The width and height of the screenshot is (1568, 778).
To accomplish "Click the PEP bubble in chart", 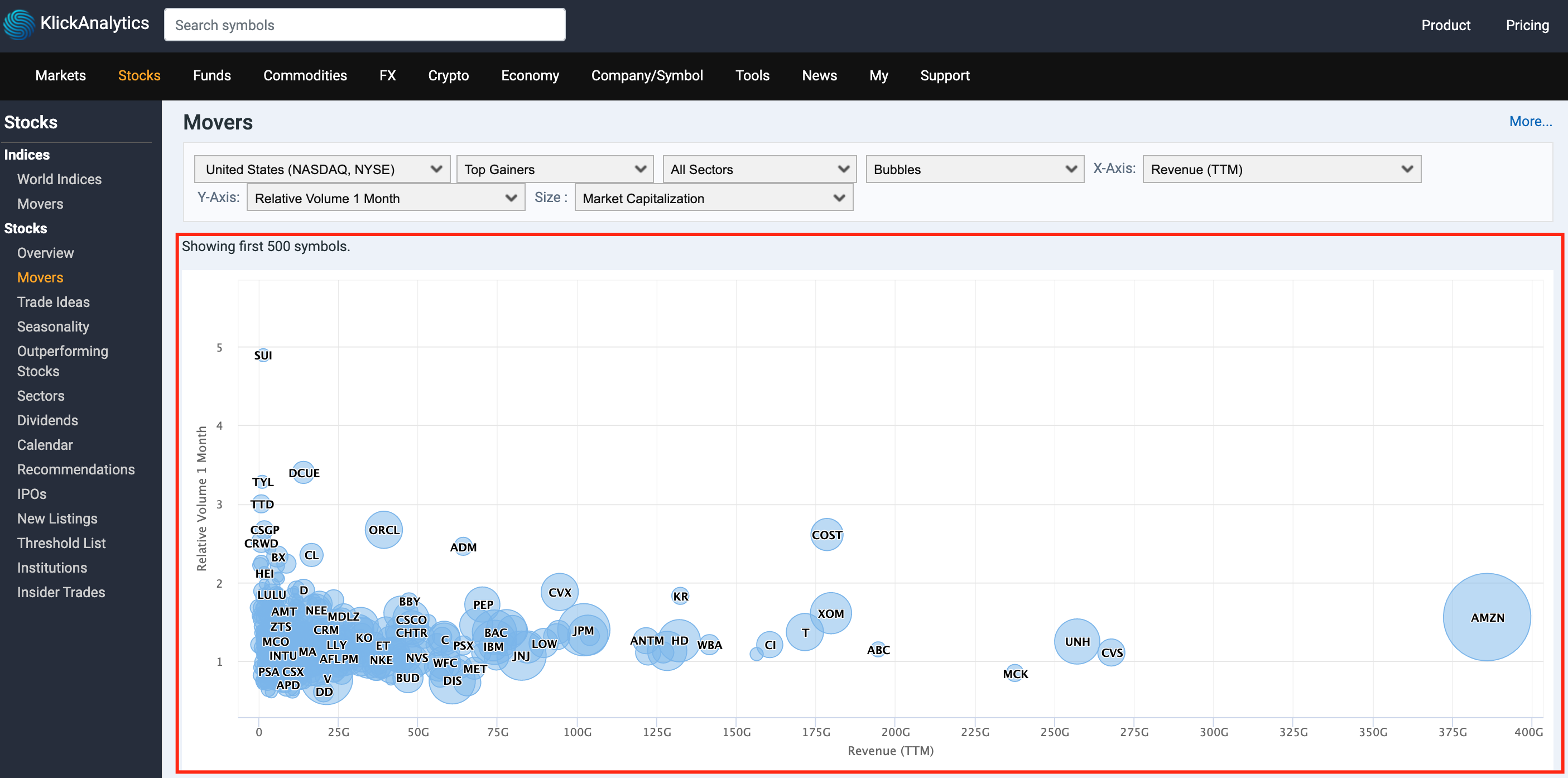I will 483,604.
